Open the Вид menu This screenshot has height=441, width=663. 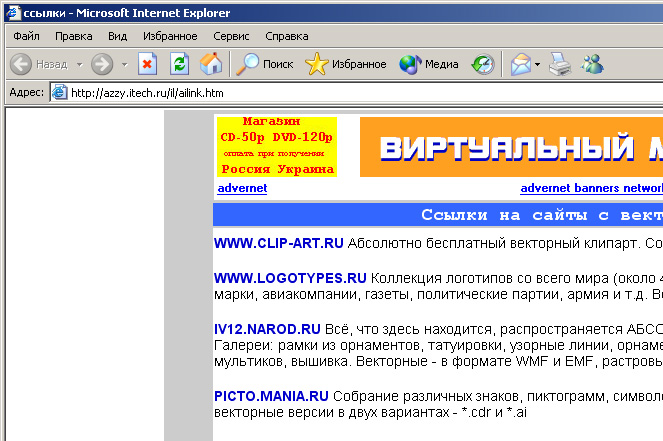tap(117, 36)
